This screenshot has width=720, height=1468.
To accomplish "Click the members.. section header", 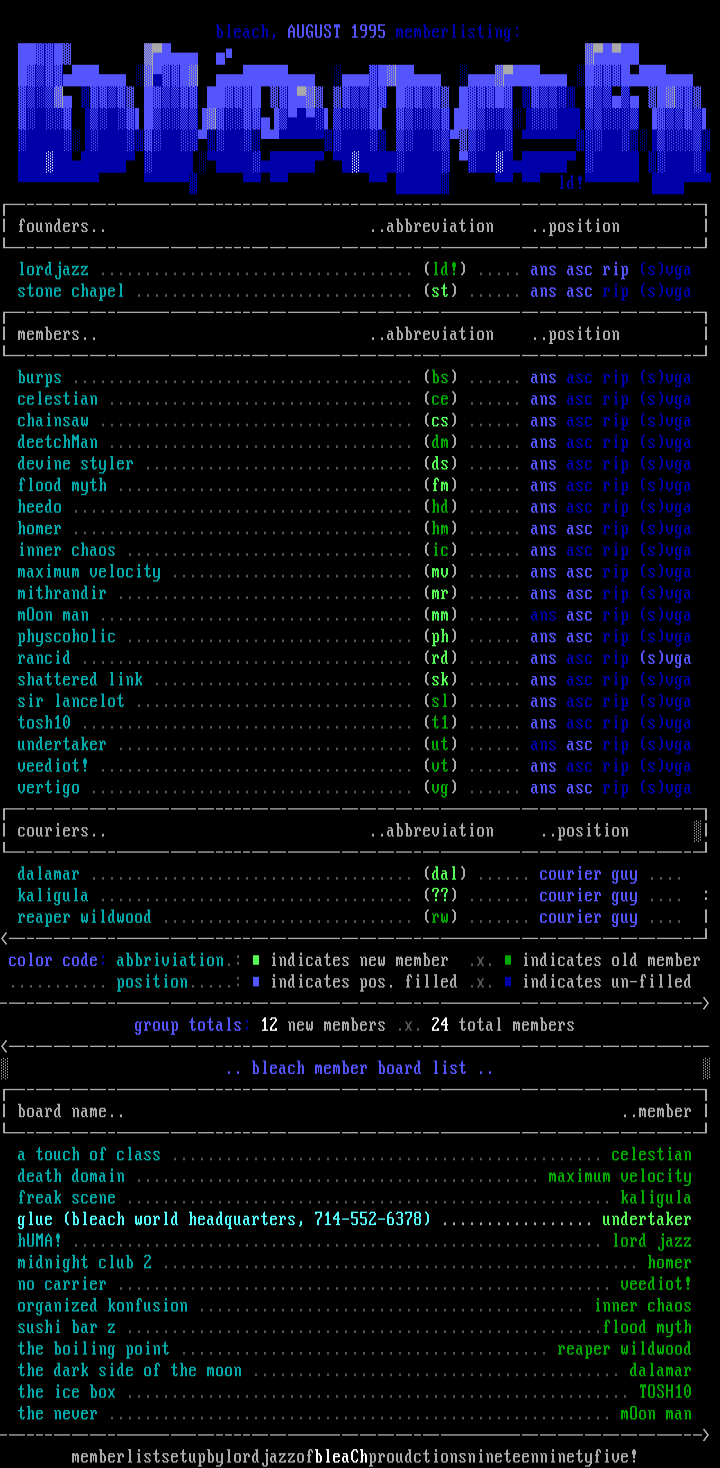I will point(57,335).
